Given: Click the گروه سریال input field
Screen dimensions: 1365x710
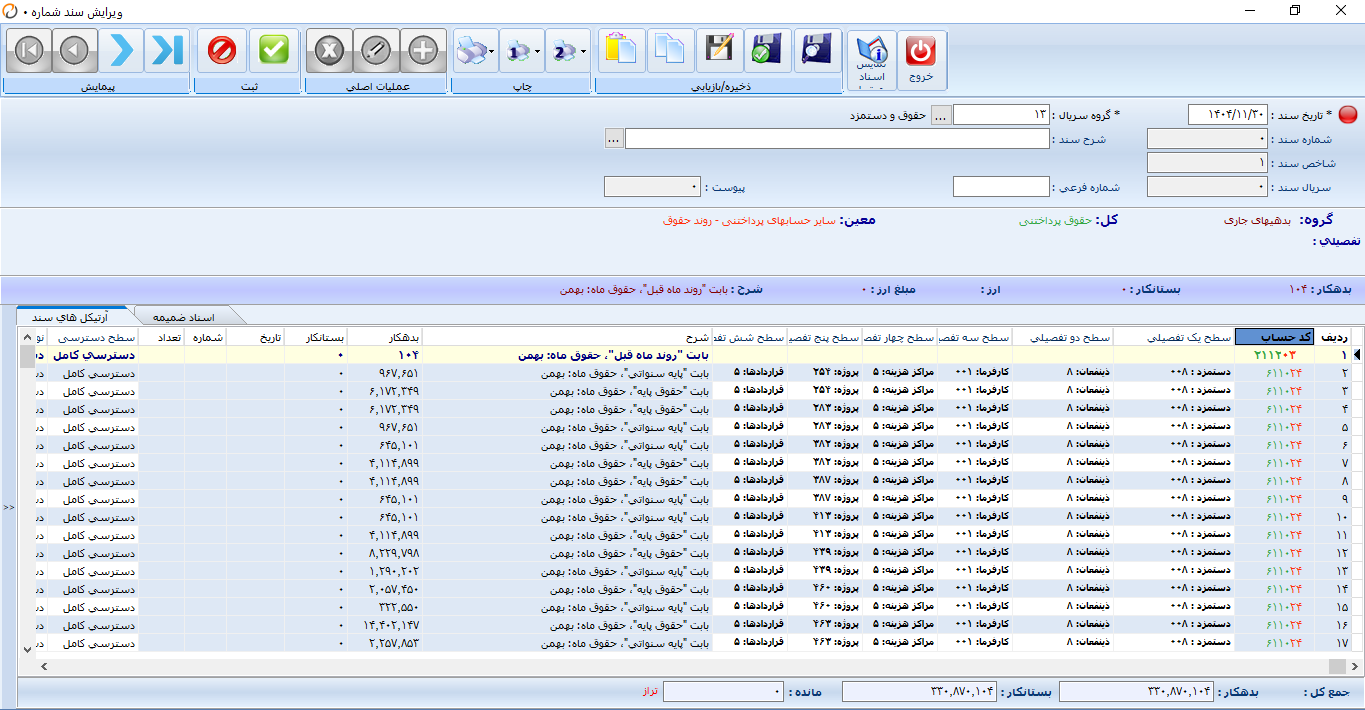Looking at the screenshot, I should [1001, 115].
